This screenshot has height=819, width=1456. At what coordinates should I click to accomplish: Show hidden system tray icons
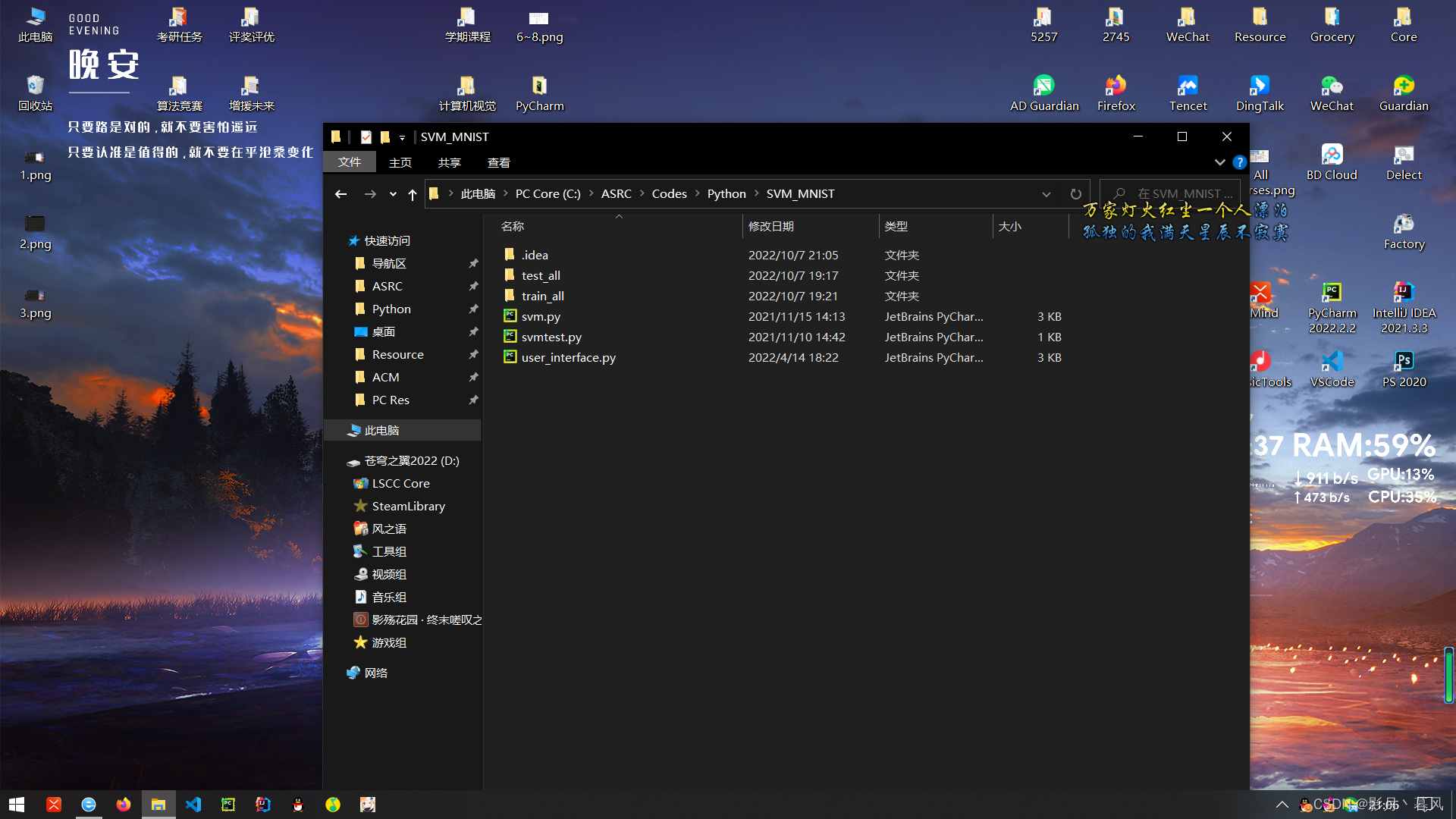click(x=1282, y=805)
